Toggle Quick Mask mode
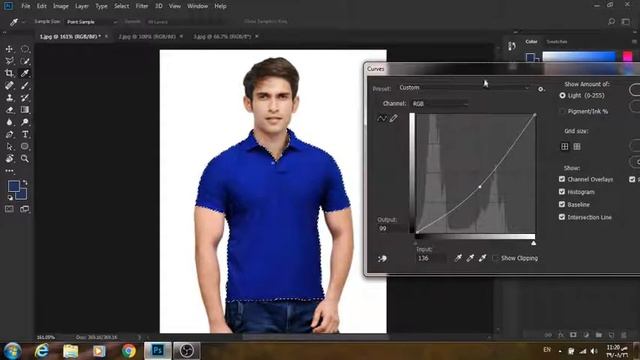Screen dimensions: 640x360 tap(9, 209)
